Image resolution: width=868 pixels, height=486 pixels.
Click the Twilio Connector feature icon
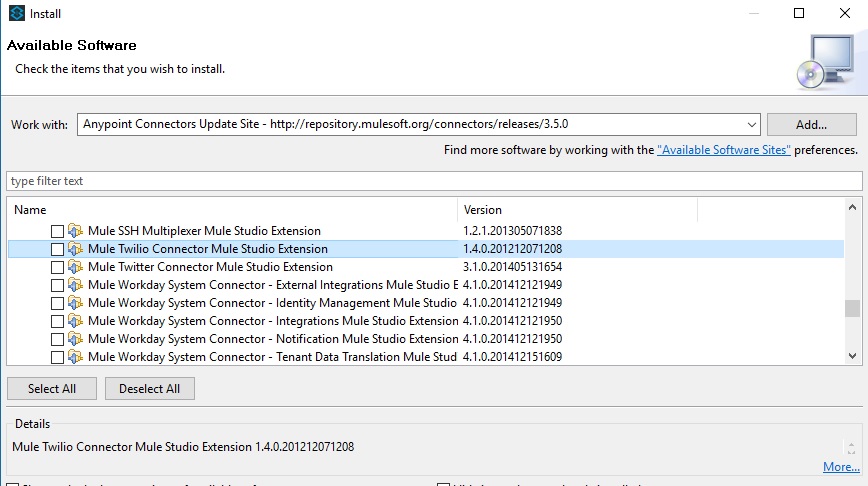75,249
